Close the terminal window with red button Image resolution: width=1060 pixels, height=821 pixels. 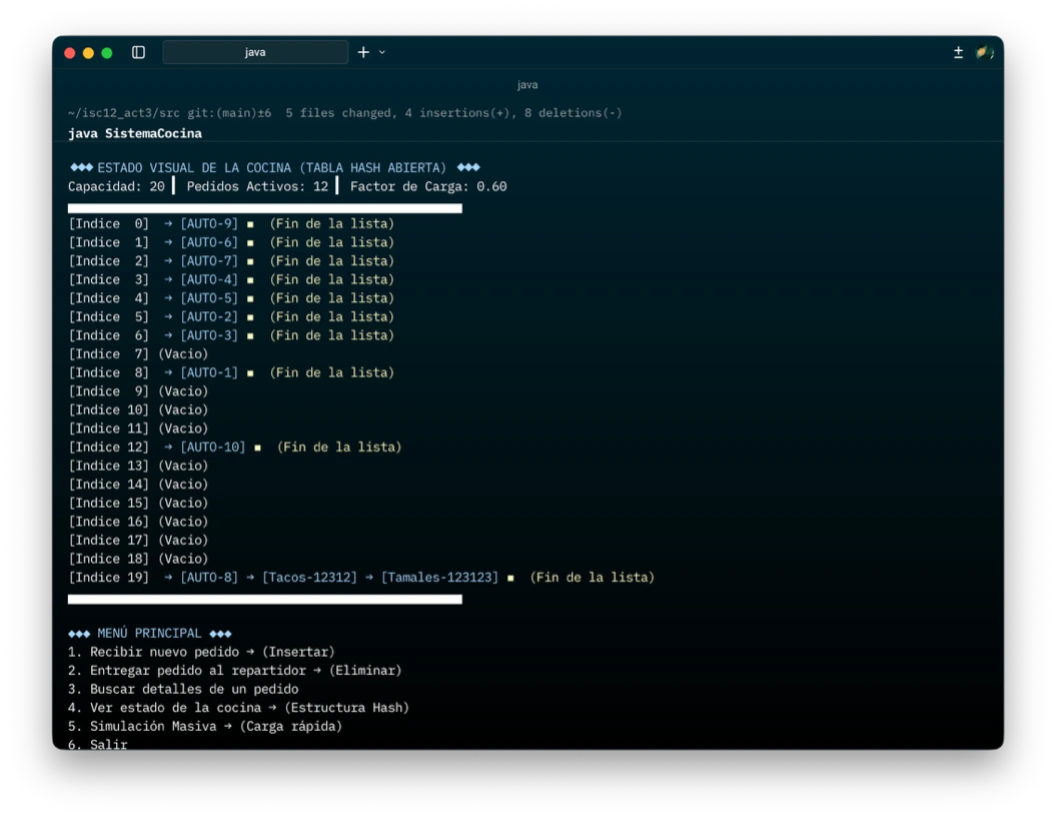coord(70,53)
